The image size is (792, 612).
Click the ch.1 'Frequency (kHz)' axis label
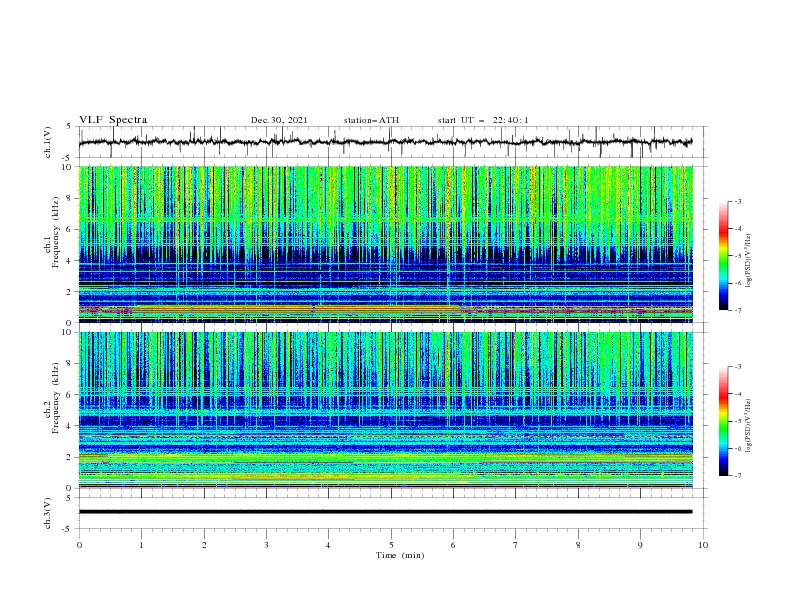point(55,232)
